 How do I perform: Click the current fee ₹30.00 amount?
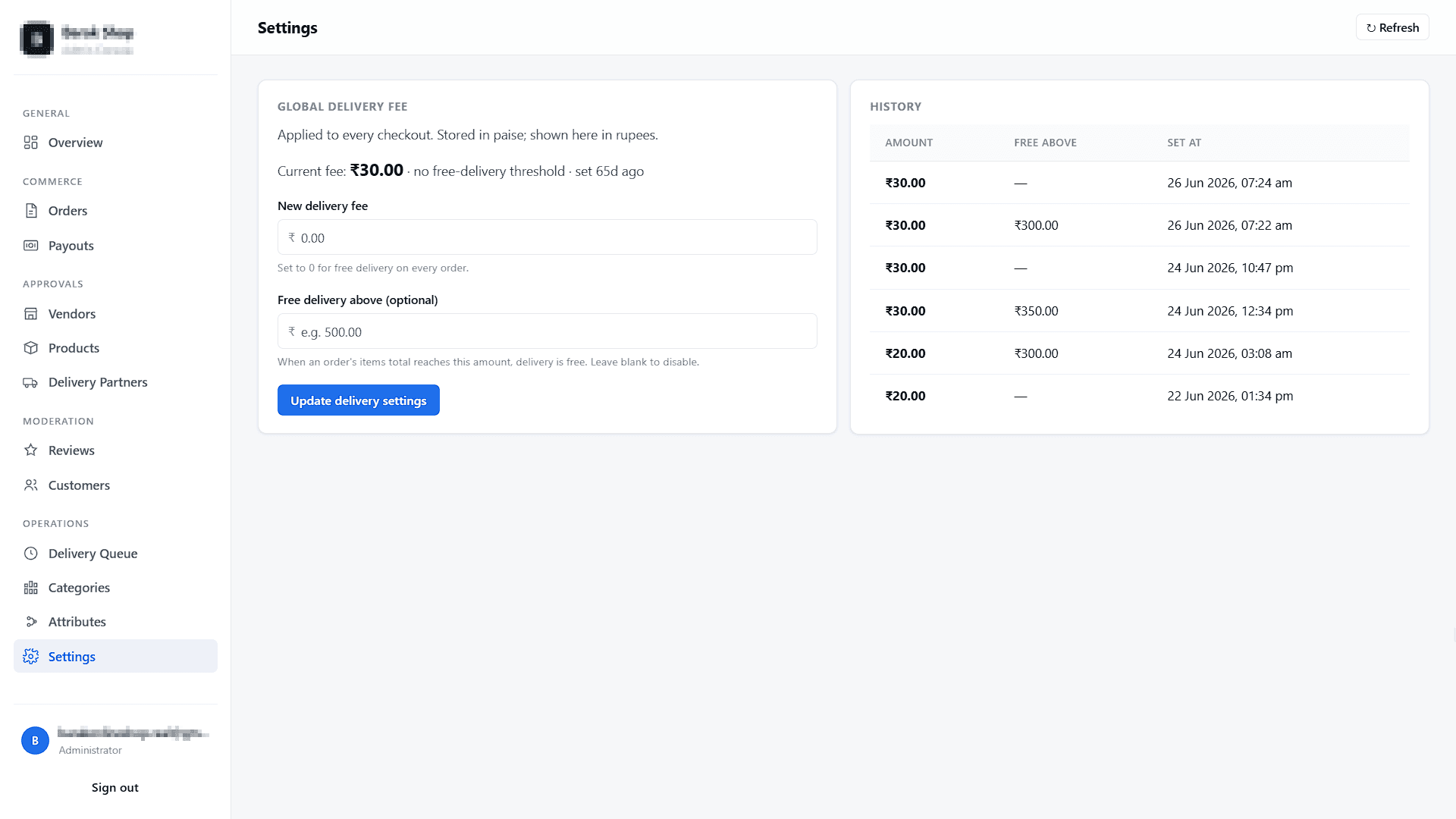tap(376, 170)
